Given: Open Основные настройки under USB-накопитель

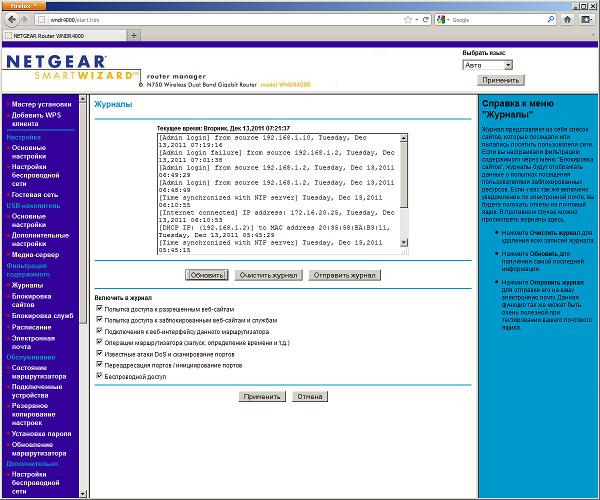Looking at the screenshot, I should pos(29,220).
